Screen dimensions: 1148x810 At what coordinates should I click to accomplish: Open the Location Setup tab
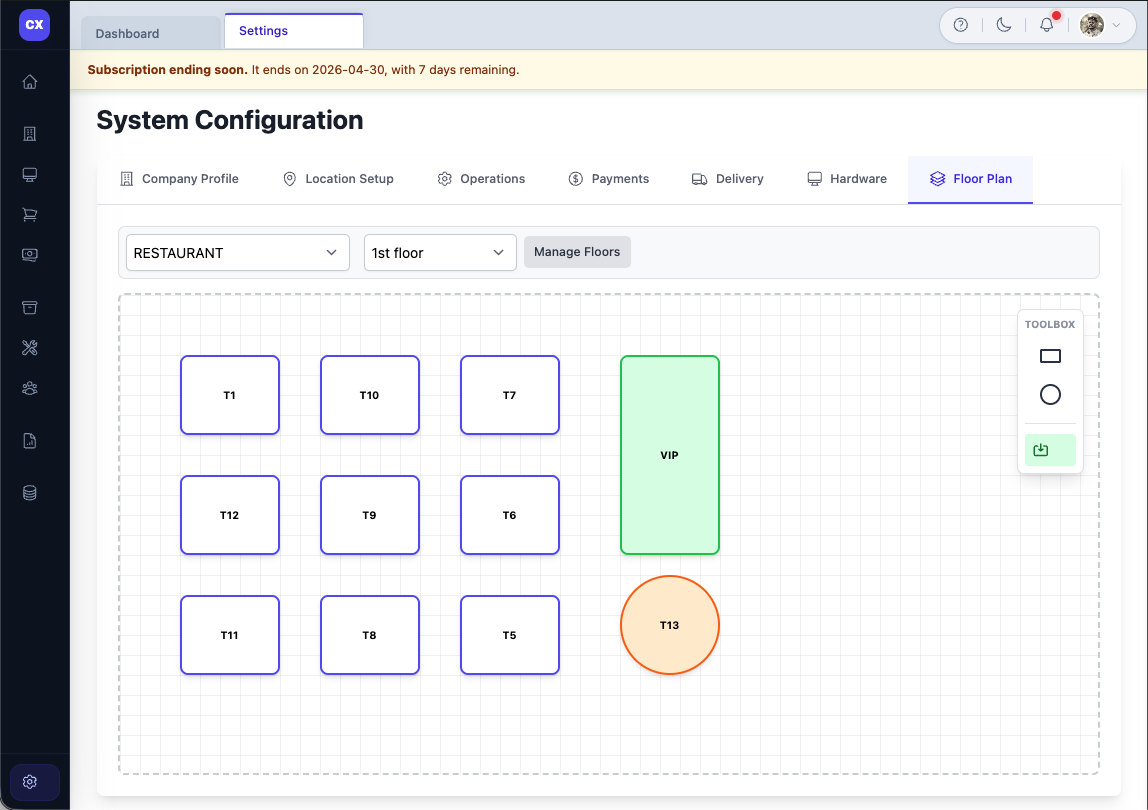(x=338, y=179)
